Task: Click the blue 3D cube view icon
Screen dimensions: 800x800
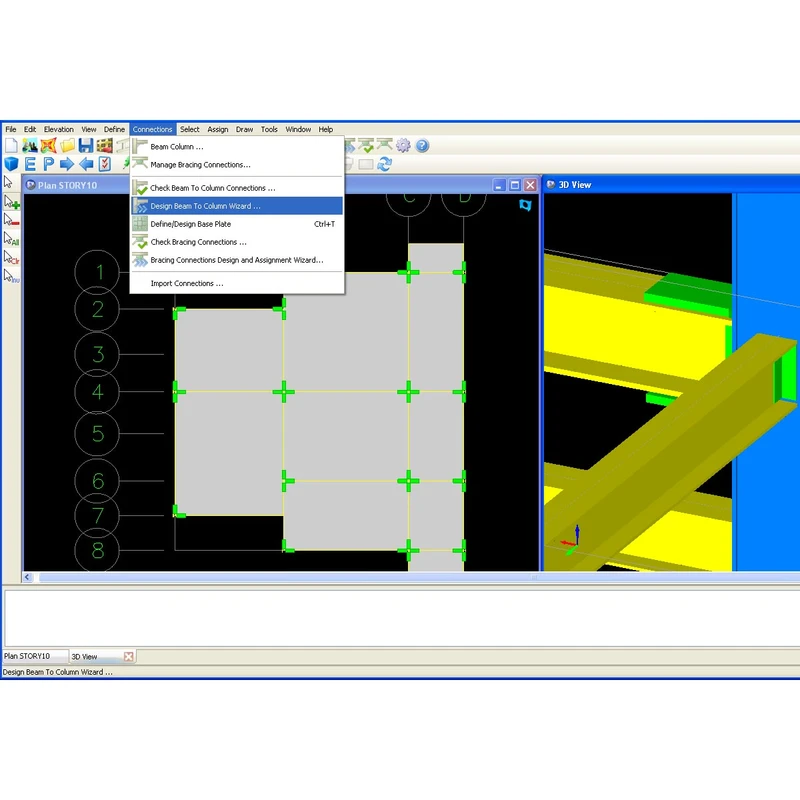Action: coord(11,164)
